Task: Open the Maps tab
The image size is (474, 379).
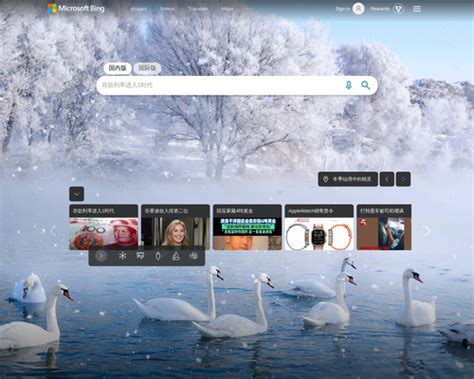Action: tap(227, 9)
